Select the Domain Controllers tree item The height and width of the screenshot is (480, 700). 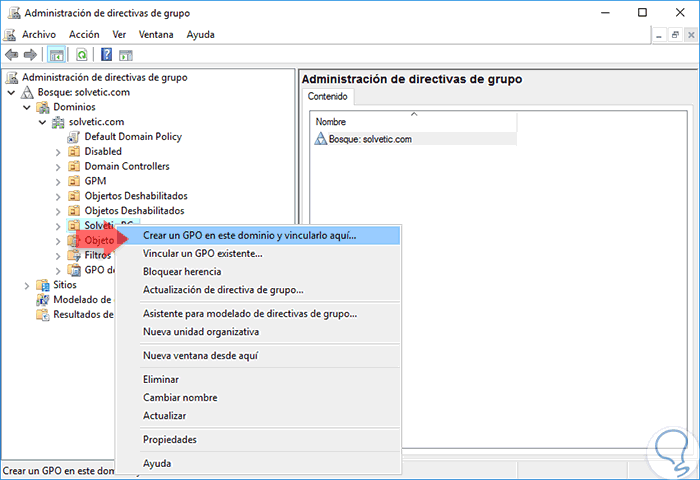pyautogui.click(x=127, y=166)
